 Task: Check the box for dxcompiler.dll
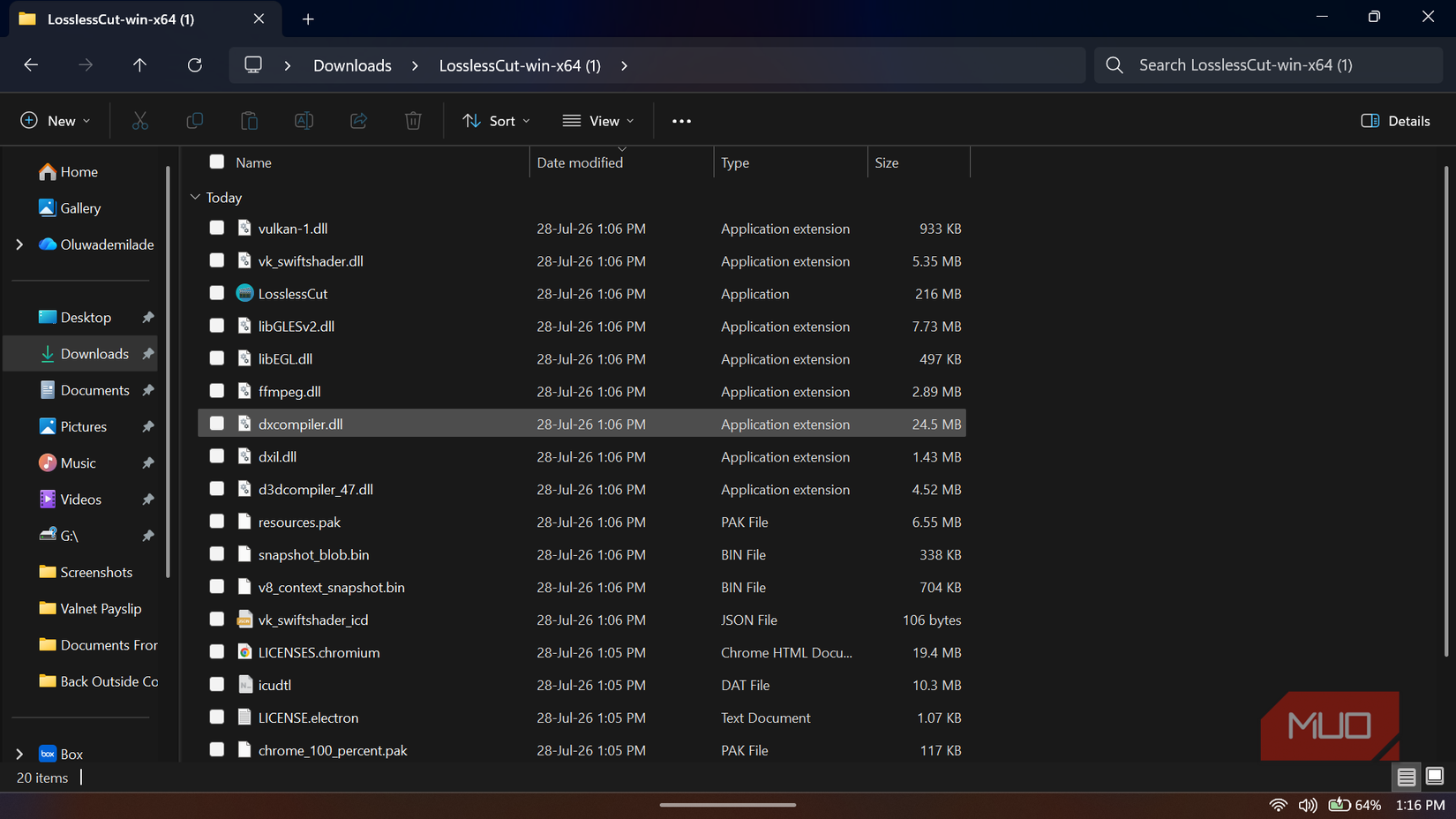pos(217,424)
